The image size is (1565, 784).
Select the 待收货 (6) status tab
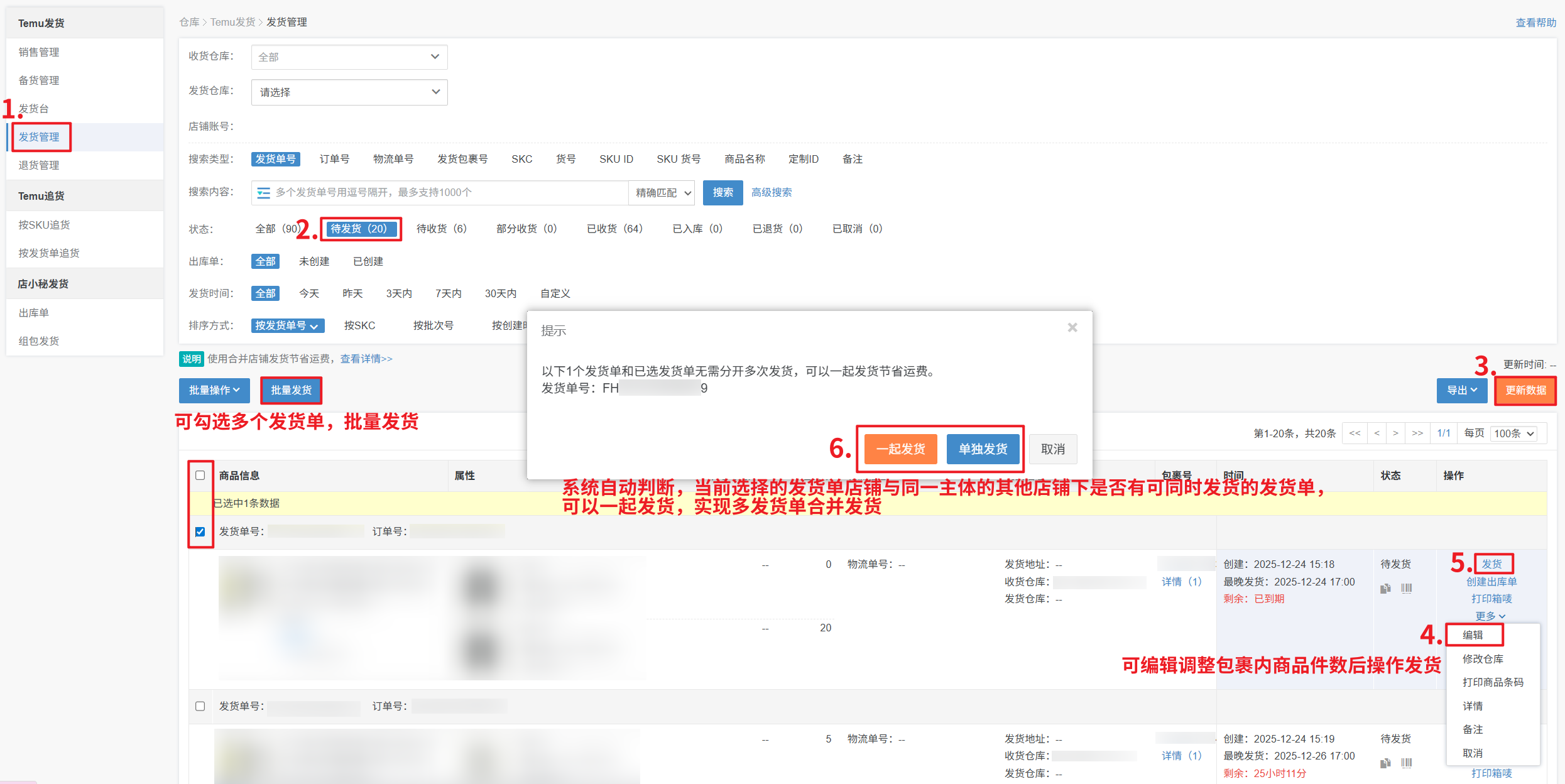441,229
